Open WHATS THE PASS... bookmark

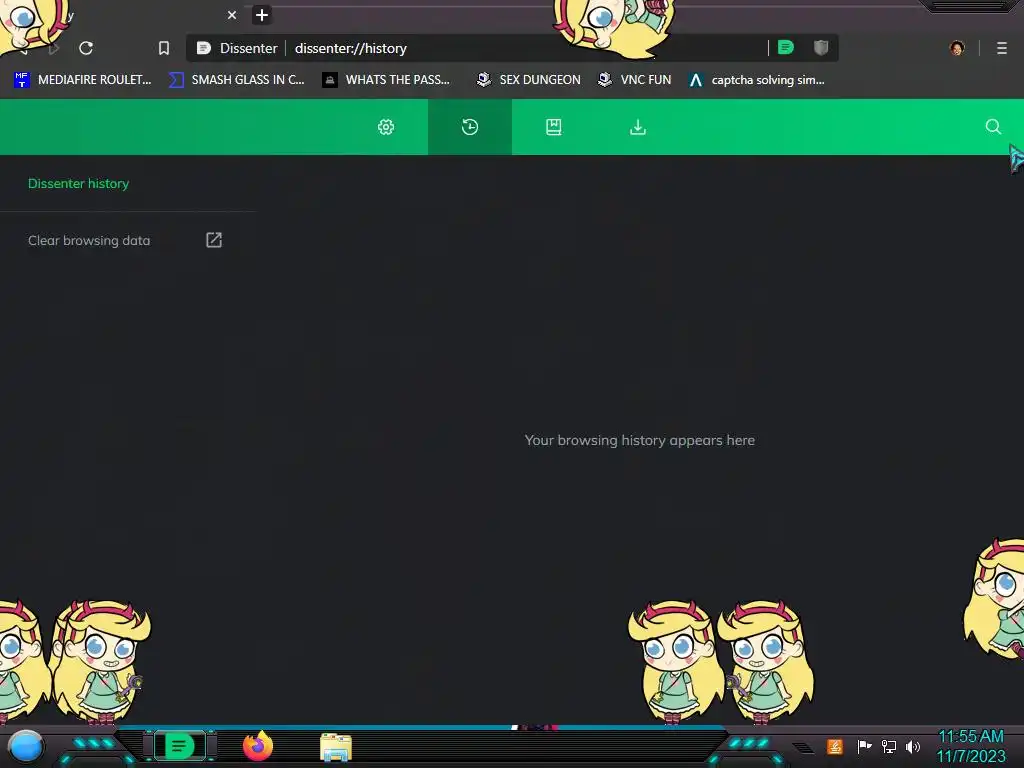386,80
